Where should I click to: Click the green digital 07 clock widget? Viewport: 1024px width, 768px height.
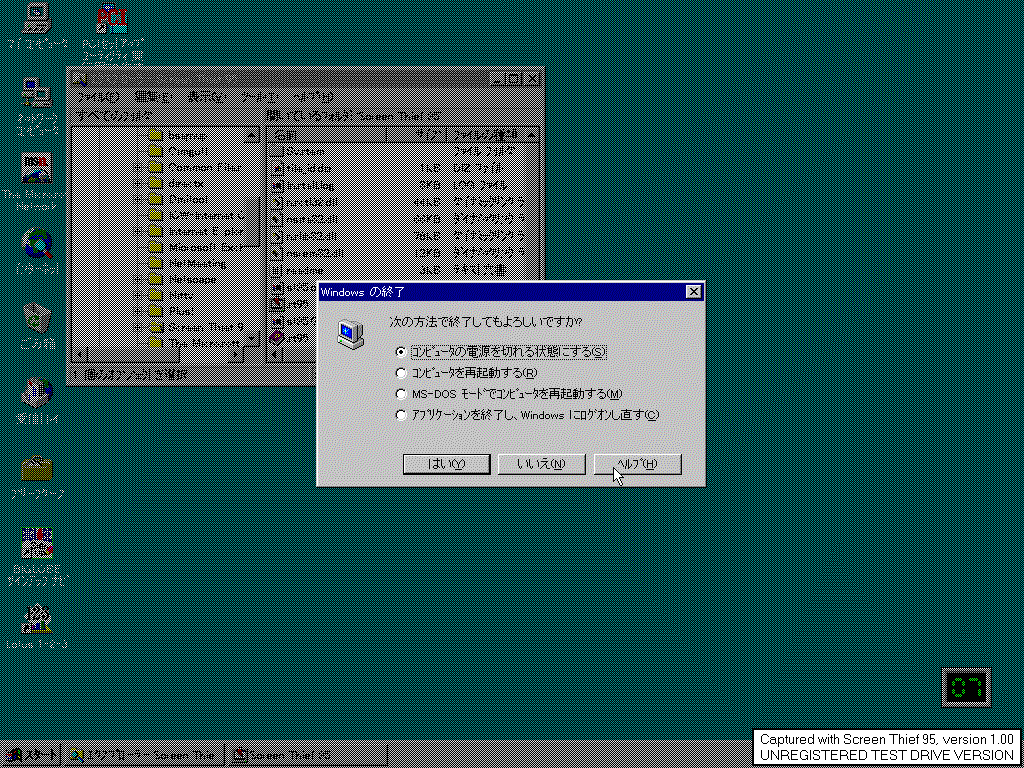(x=966, y=687)
